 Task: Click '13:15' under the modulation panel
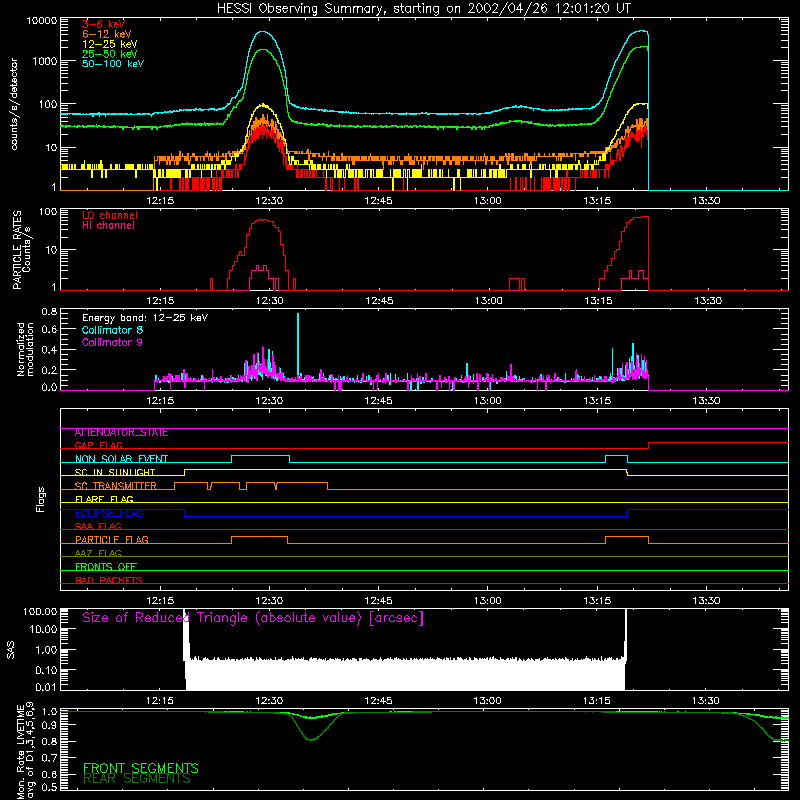coord(597,401)
